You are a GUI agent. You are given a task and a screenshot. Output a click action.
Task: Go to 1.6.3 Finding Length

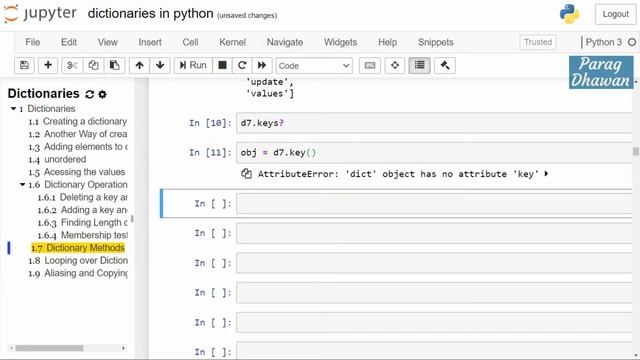pyautogui.click(x=82, y=222)
